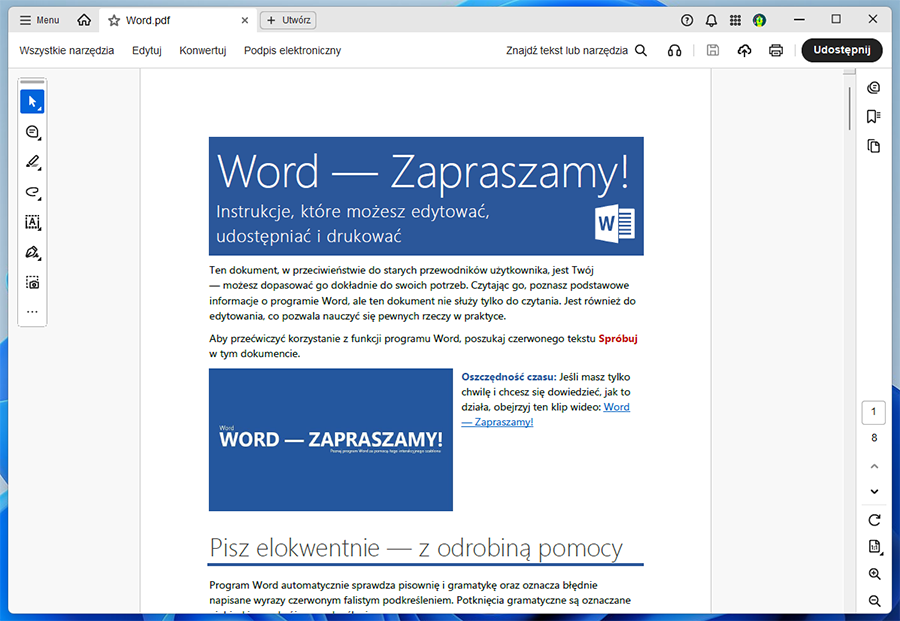The height and width of the screenshot is (621, 900).
Task: Rotate the page view icon
Action: tap(874, 520)
